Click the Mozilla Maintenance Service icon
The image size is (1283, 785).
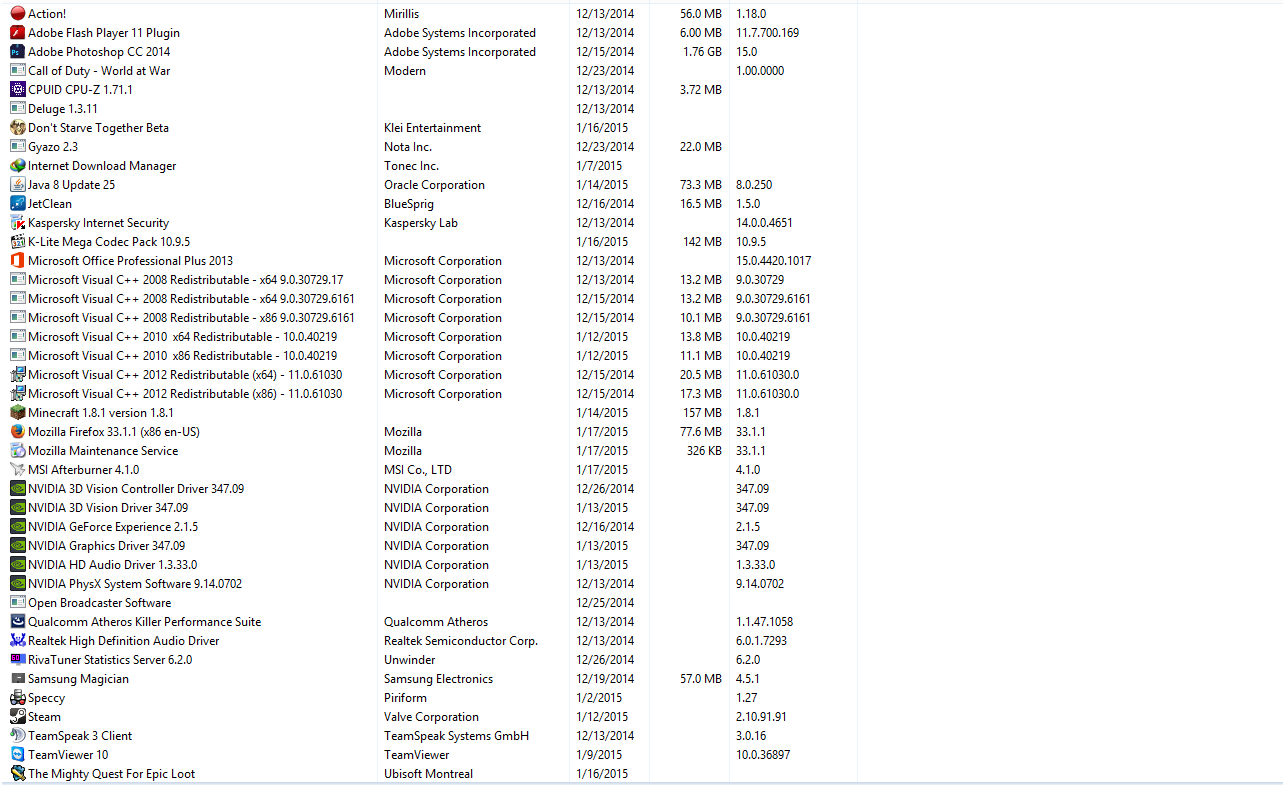point(18,451)
